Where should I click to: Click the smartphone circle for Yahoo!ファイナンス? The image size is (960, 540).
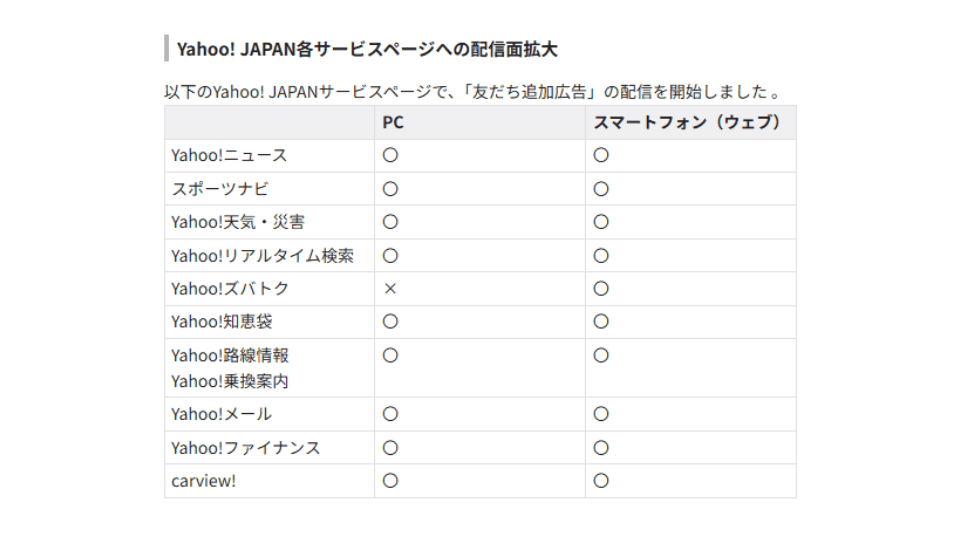coord(601,448)
